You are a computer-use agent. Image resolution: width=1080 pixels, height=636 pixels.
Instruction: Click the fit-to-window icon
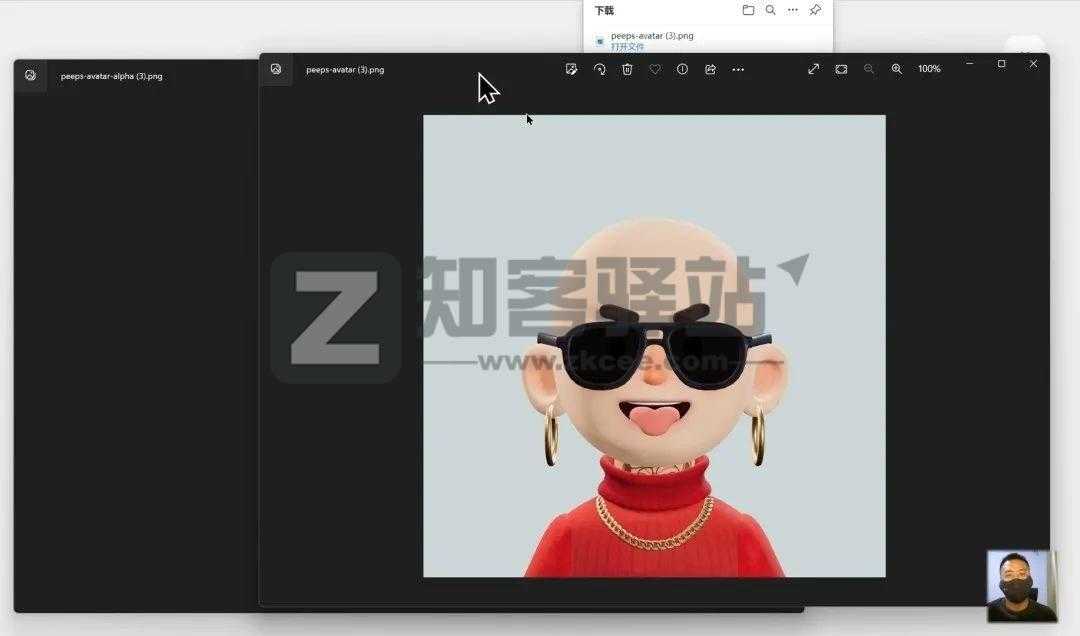[841, 69]
